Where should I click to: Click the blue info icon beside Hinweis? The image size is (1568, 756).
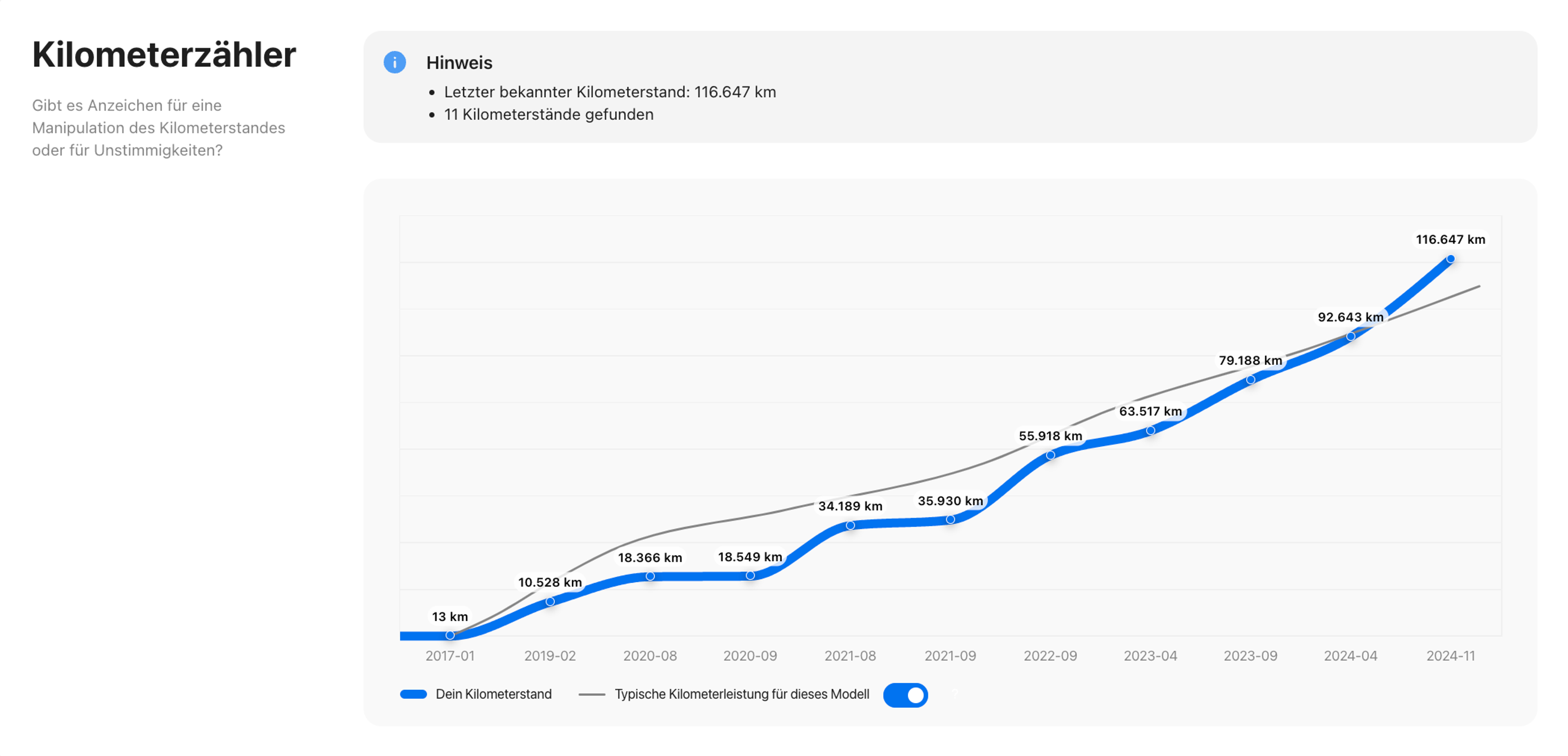[394, 62]
